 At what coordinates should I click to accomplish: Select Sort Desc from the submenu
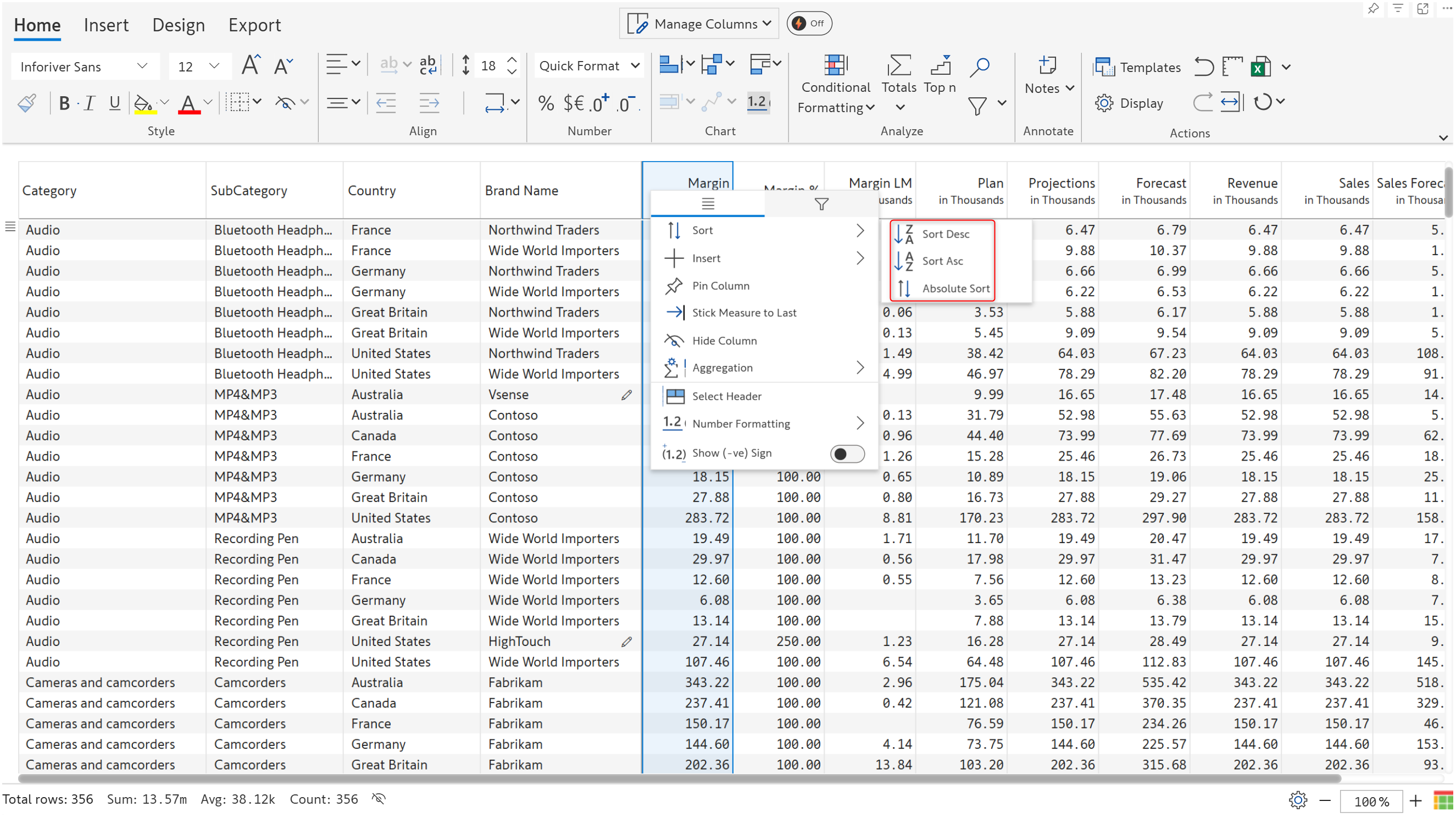click(x=944, y=234)
